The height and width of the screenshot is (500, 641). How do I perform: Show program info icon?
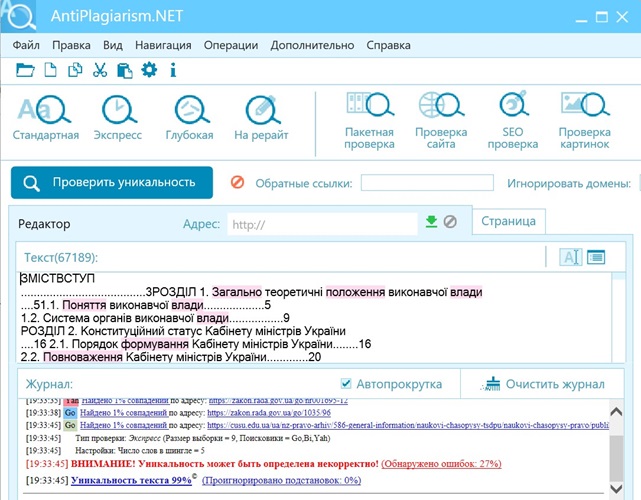(173, 70)
